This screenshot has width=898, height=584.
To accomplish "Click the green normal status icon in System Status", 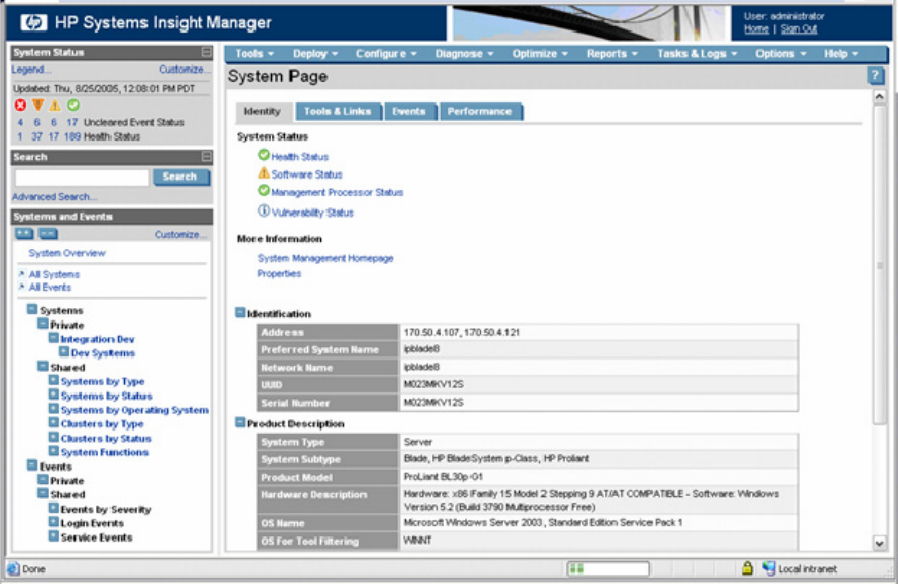I will (73, 105).
